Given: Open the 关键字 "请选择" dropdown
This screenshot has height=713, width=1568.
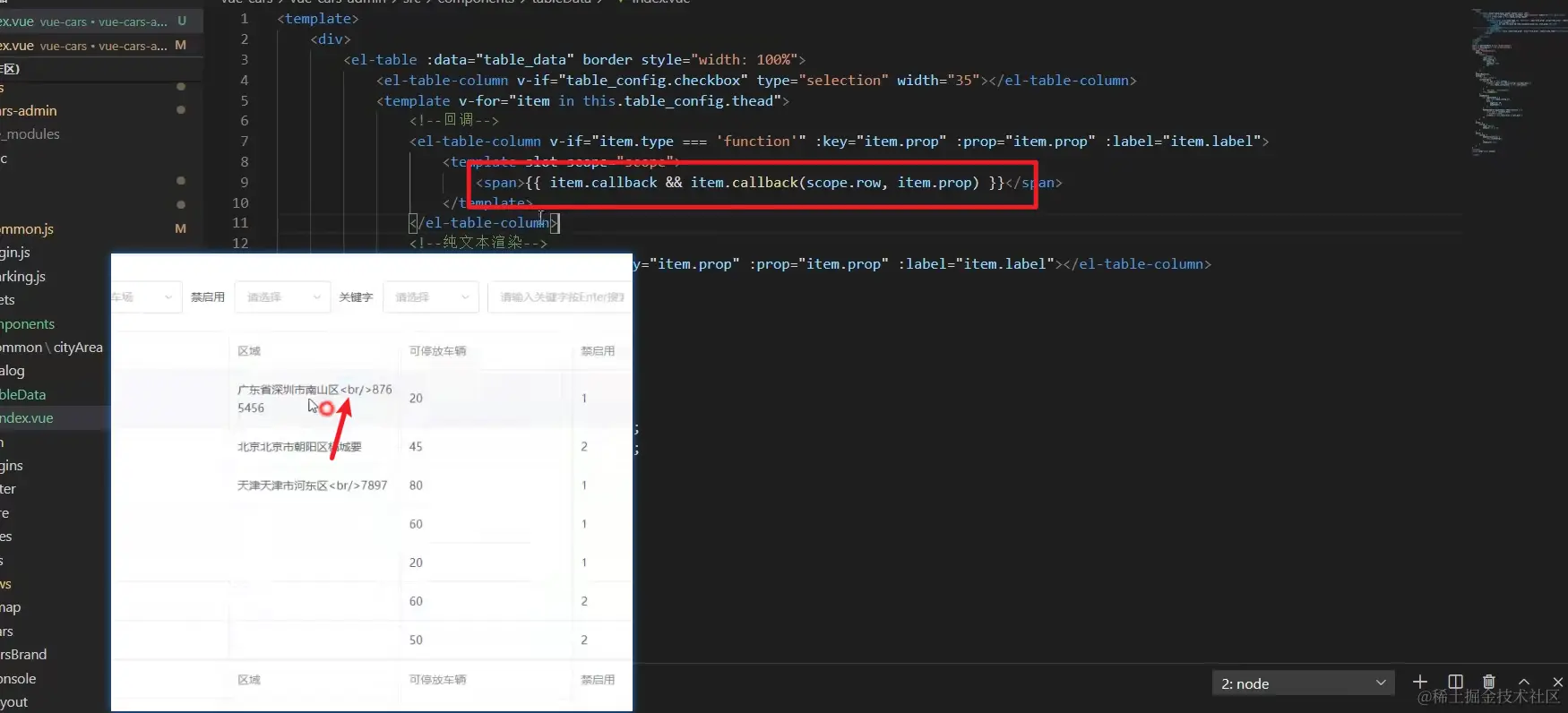Looking at the screenshot, I should point(430,297).
